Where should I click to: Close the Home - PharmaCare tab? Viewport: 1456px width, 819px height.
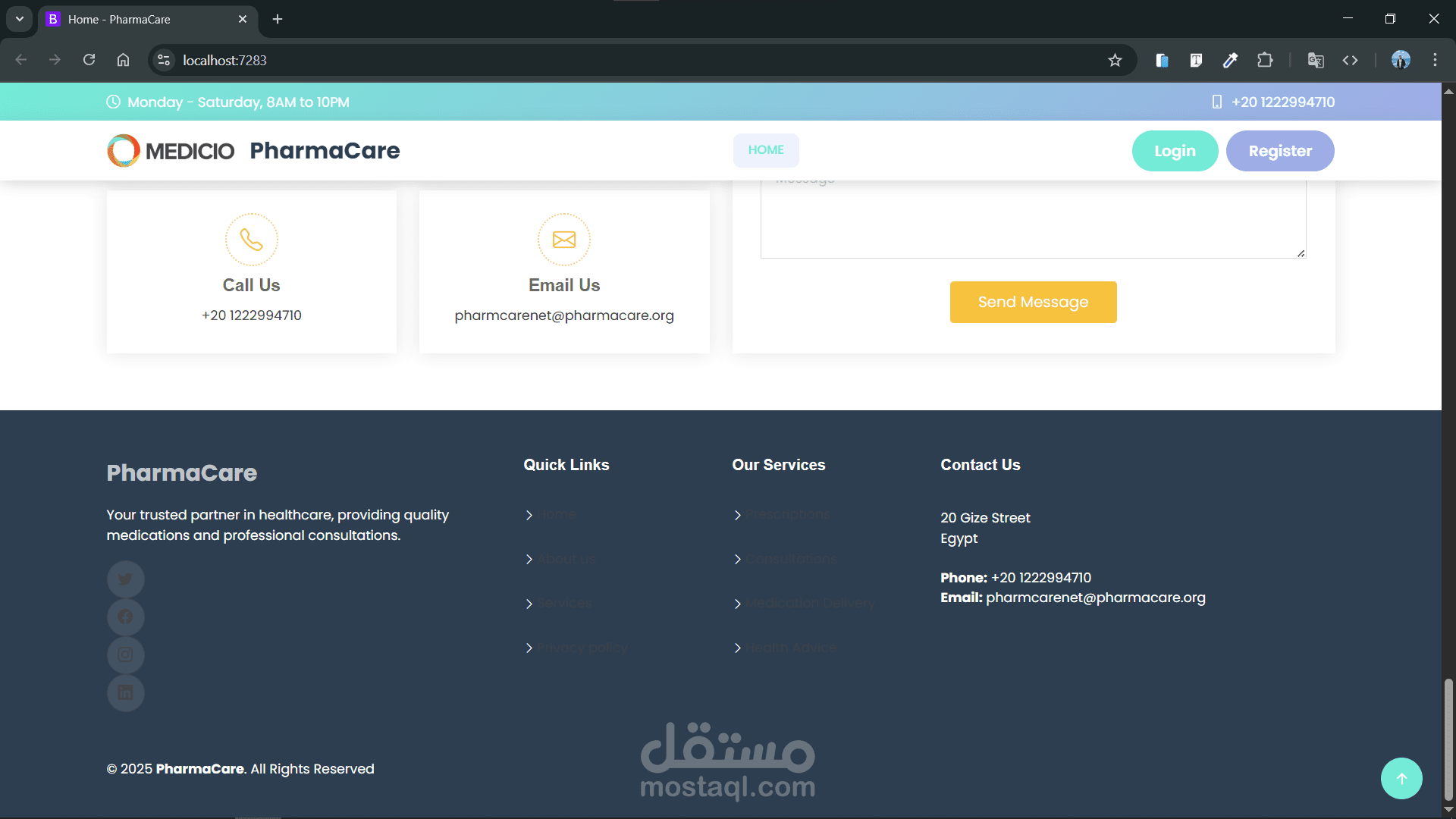243,19
